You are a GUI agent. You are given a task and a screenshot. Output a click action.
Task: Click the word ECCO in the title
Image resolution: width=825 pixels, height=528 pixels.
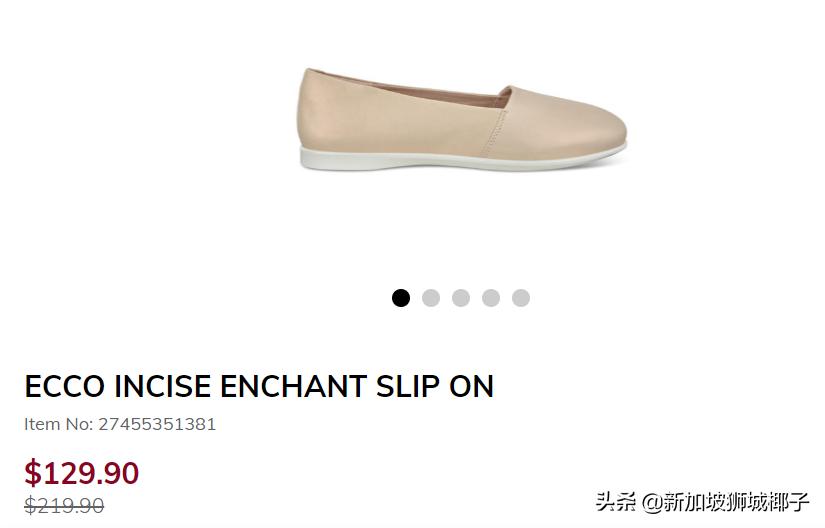coord(64,387)
